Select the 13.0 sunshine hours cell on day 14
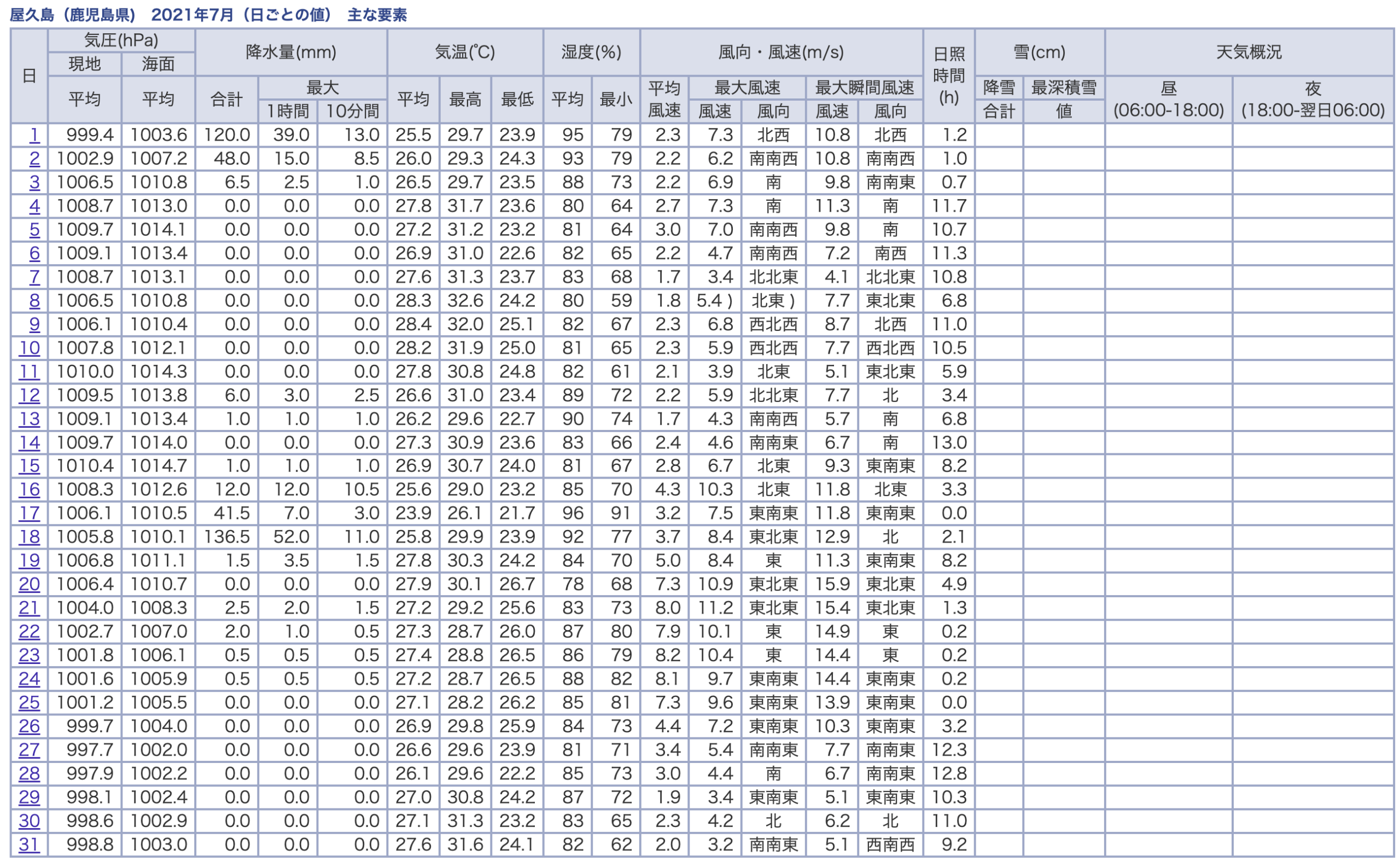The width and height of the screenshot is (1400, 862). click(949, 442)
